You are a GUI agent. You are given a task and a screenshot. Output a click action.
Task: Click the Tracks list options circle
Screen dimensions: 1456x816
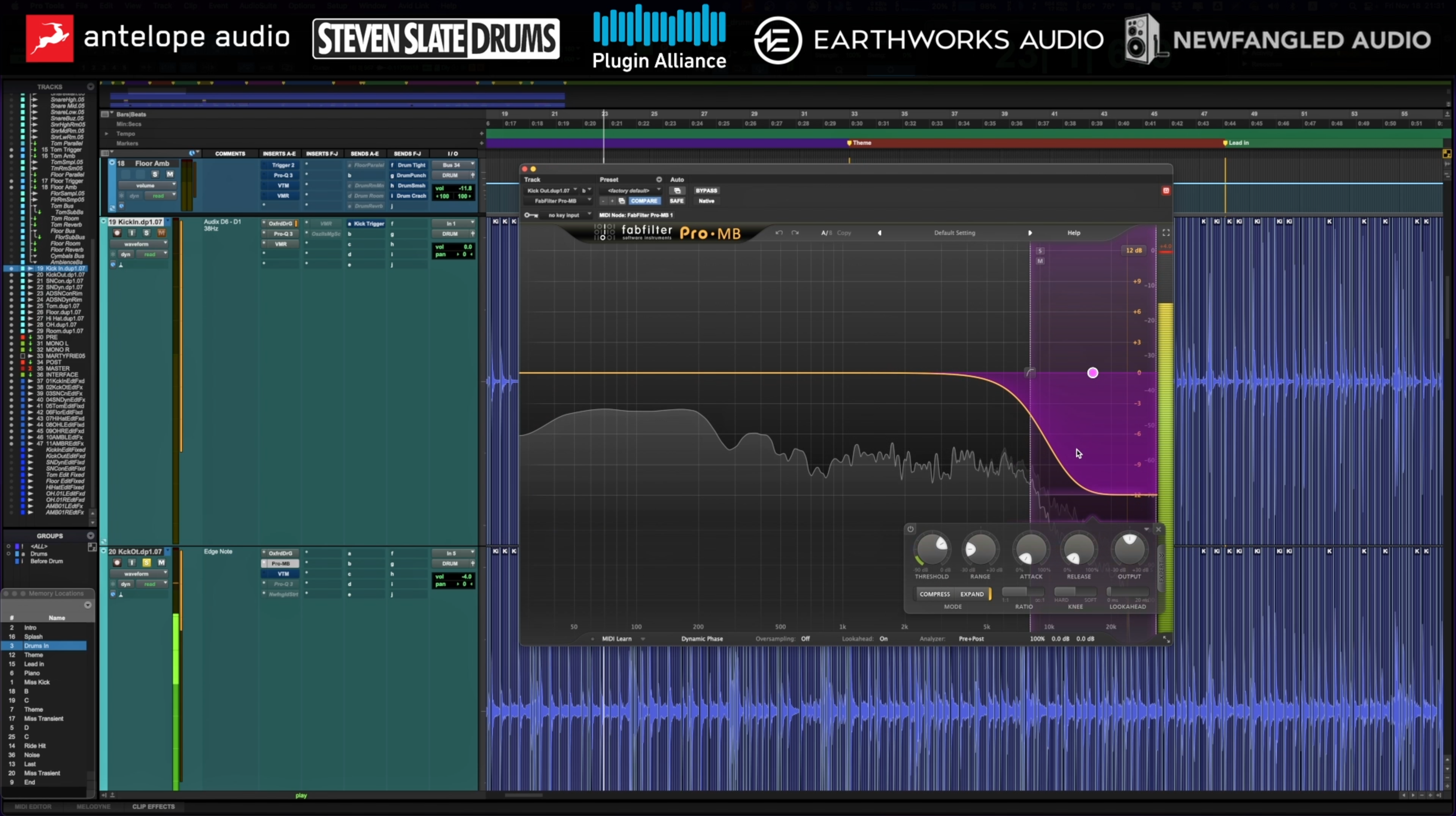click(91, 86)
